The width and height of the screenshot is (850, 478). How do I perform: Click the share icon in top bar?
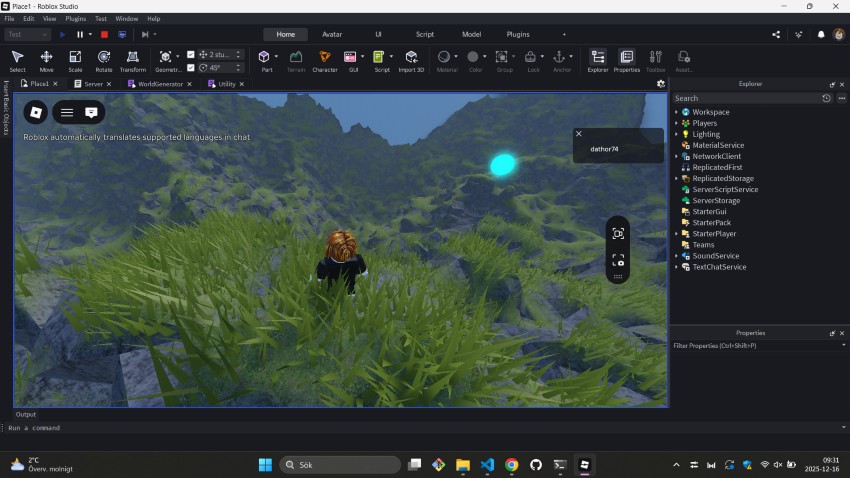pyautogui.click(x=776, y=34)
